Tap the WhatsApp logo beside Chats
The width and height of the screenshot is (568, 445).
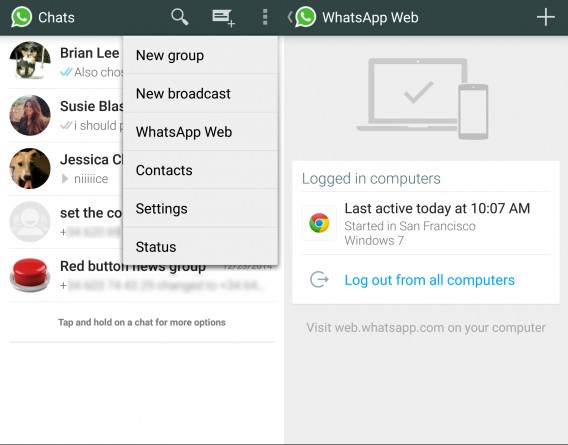[x=21, y=17]
